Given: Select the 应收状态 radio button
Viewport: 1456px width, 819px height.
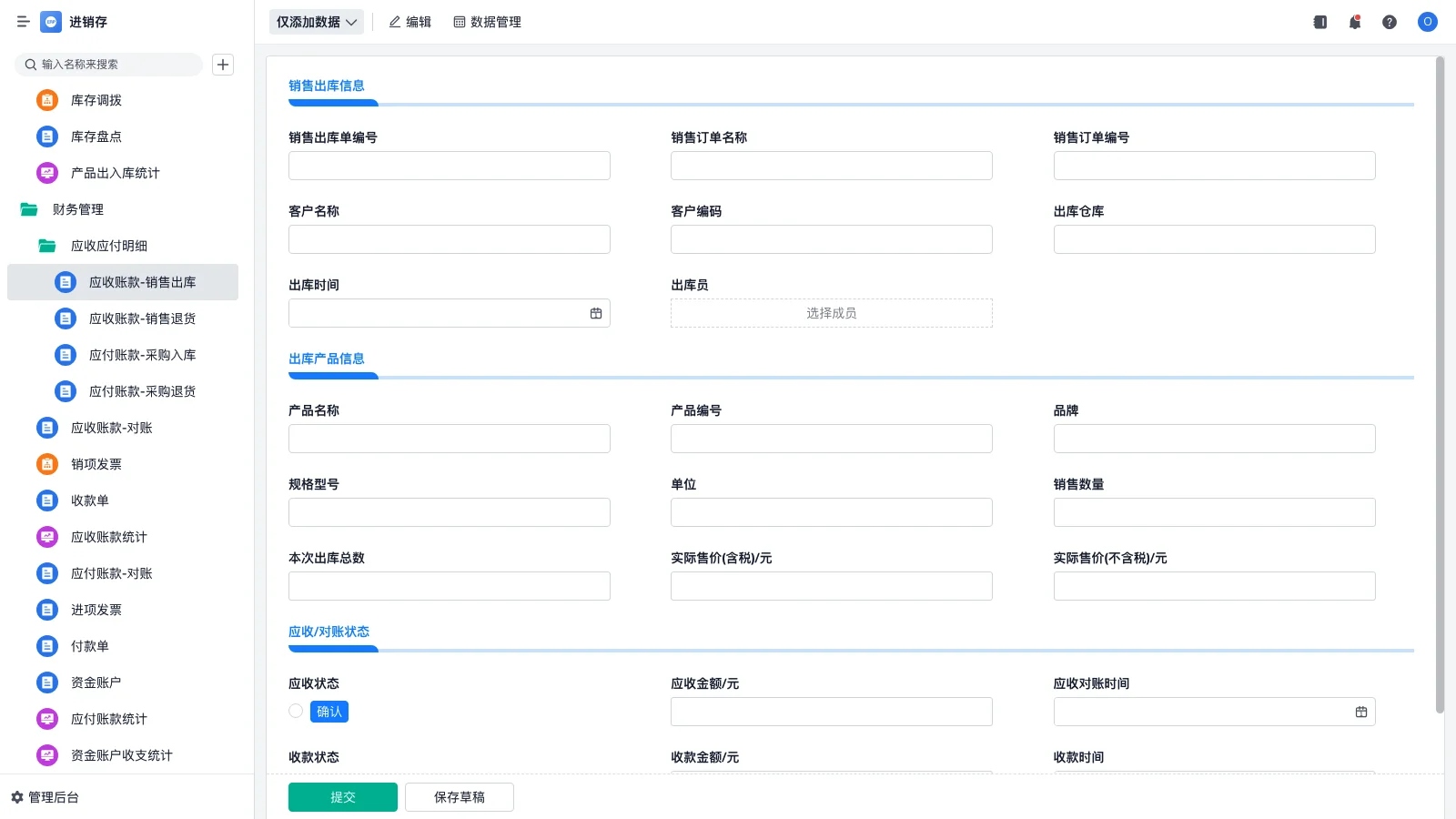Looking at the screenshot, I should pyautogui.click(x=295, y=711).
